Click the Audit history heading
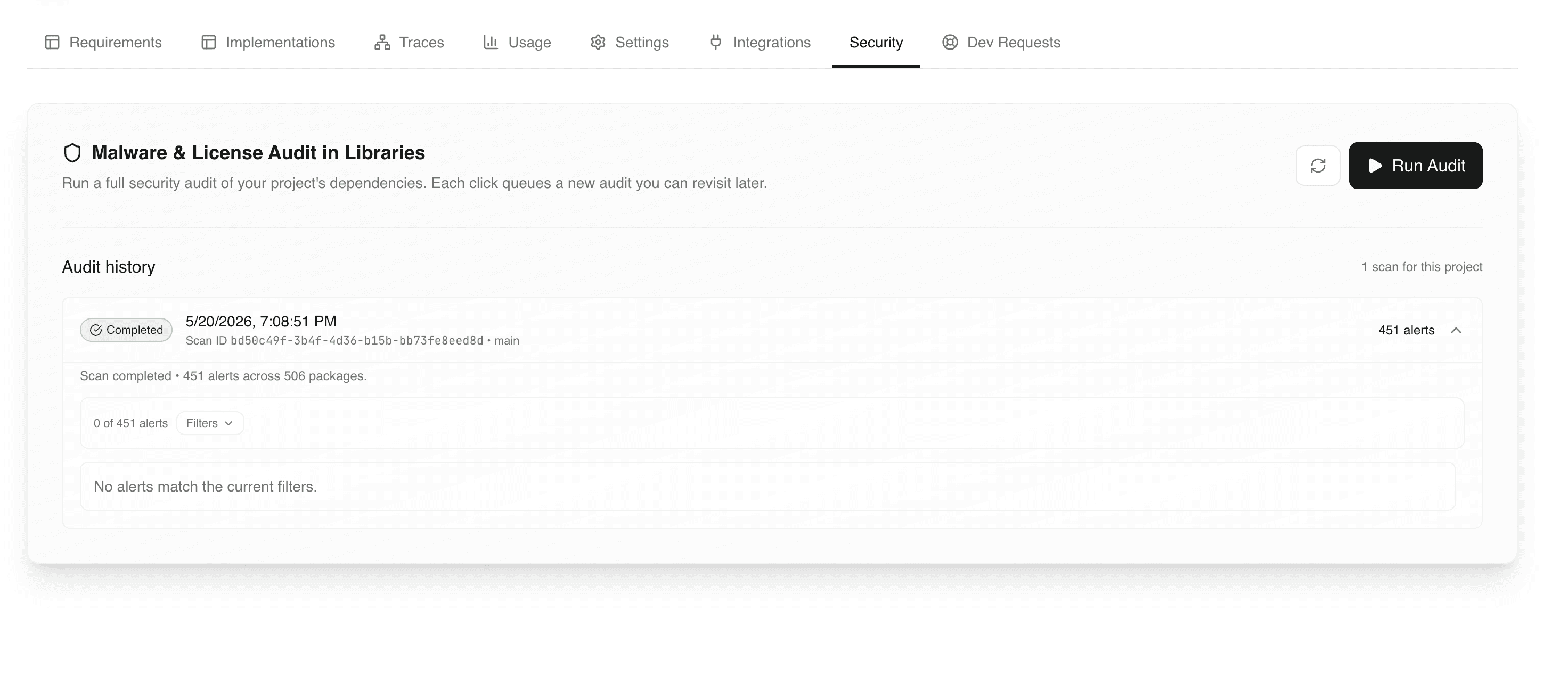 [108, 267]
